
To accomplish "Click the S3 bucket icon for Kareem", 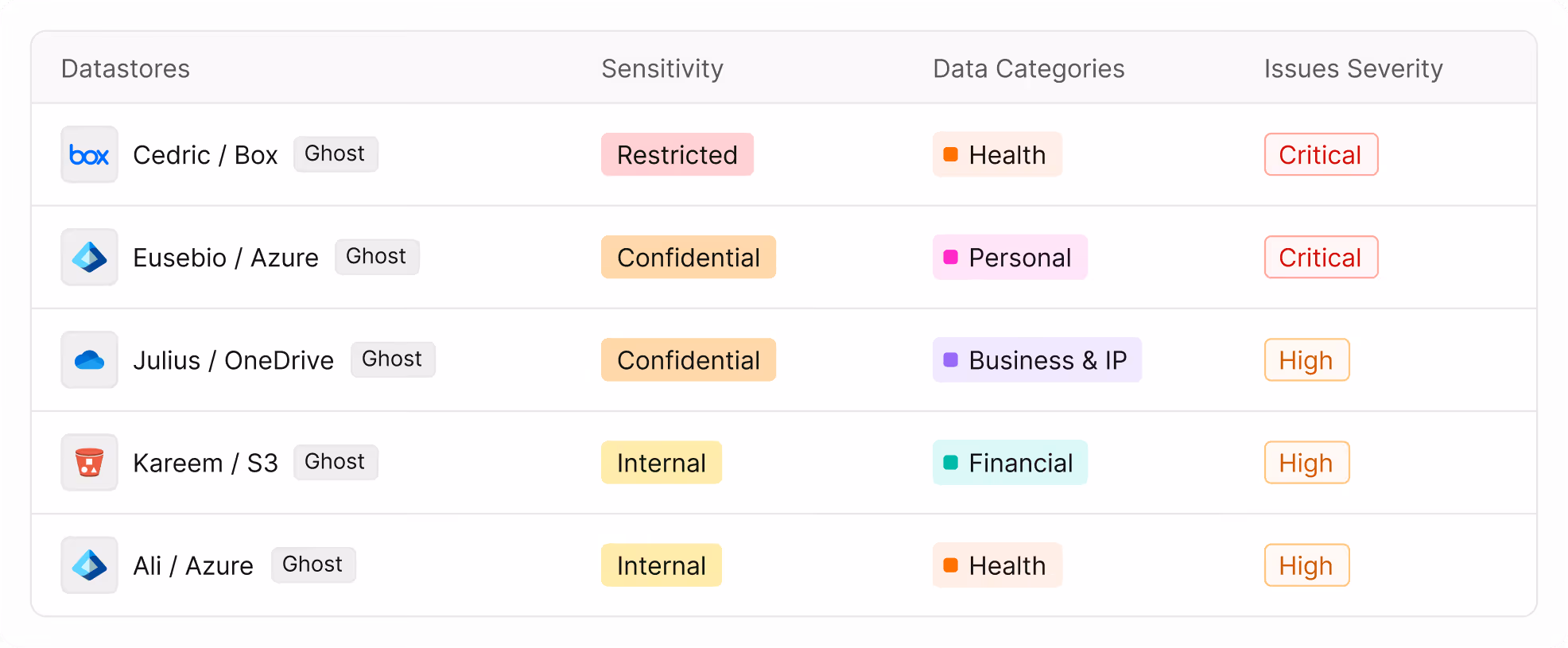I will tap(89, 463).
